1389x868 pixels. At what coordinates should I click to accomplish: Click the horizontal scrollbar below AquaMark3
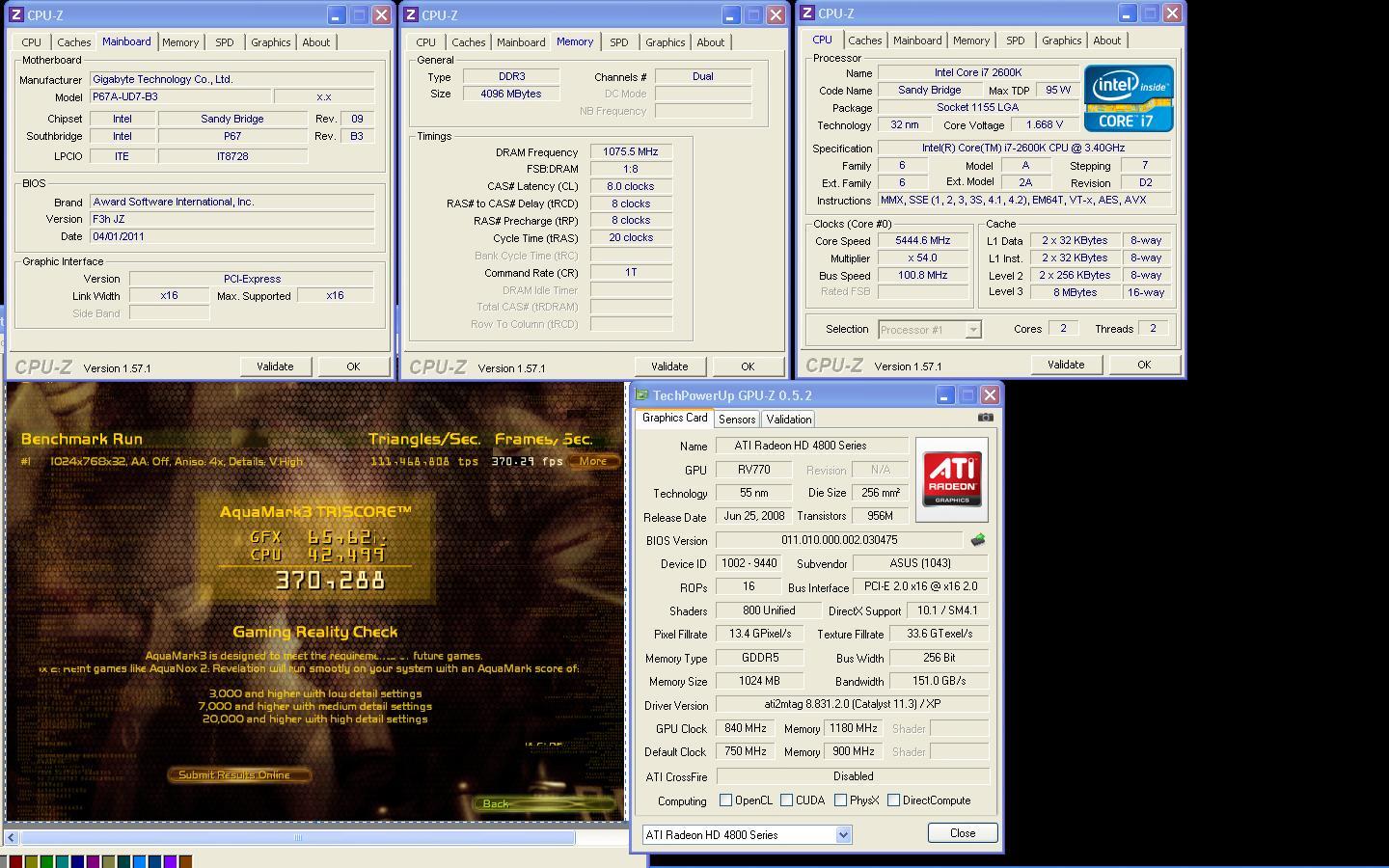(x=298, y=838)
